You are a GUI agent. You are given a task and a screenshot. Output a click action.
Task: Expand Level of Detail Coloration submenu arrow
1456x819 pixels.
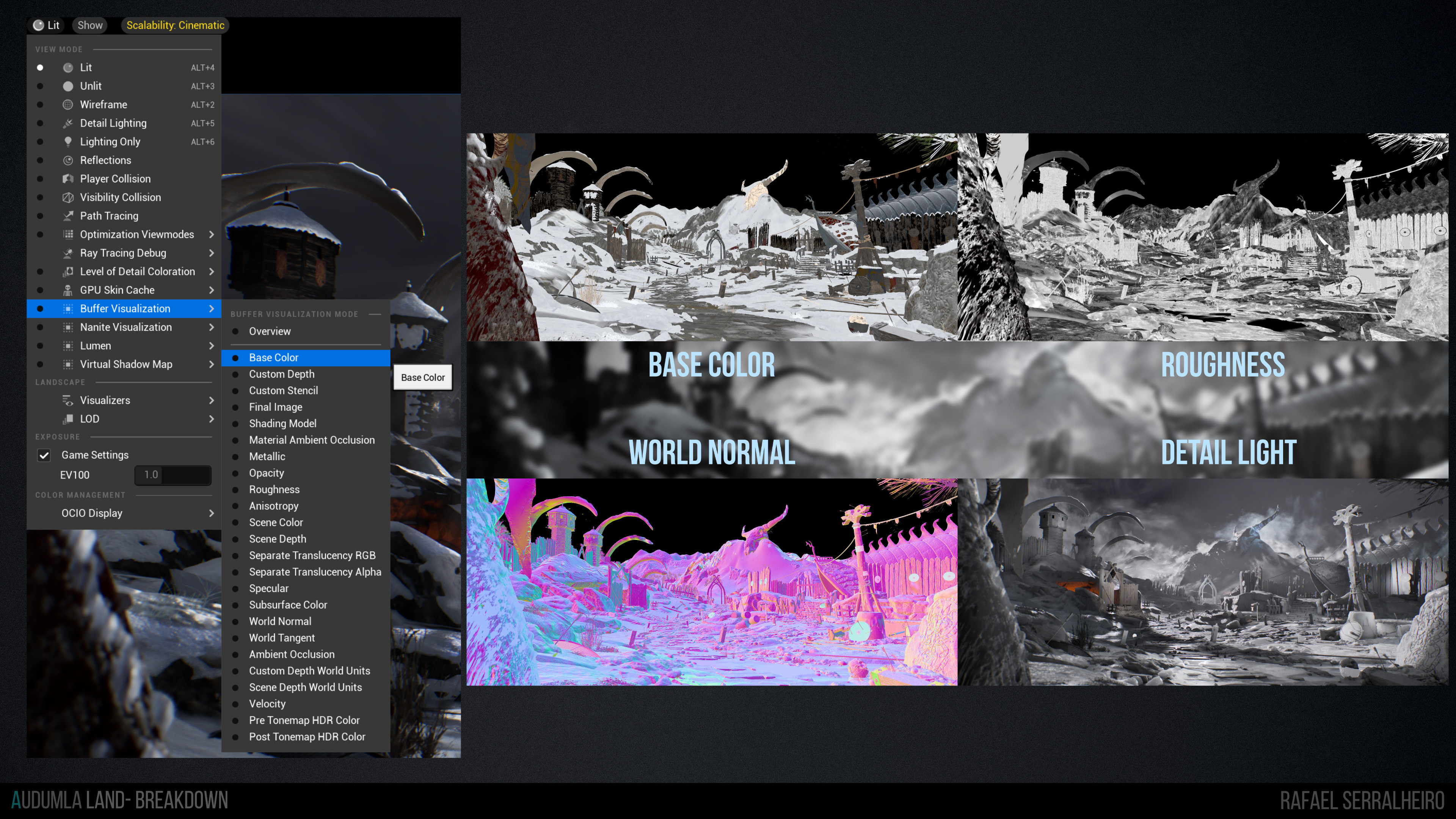212,272
